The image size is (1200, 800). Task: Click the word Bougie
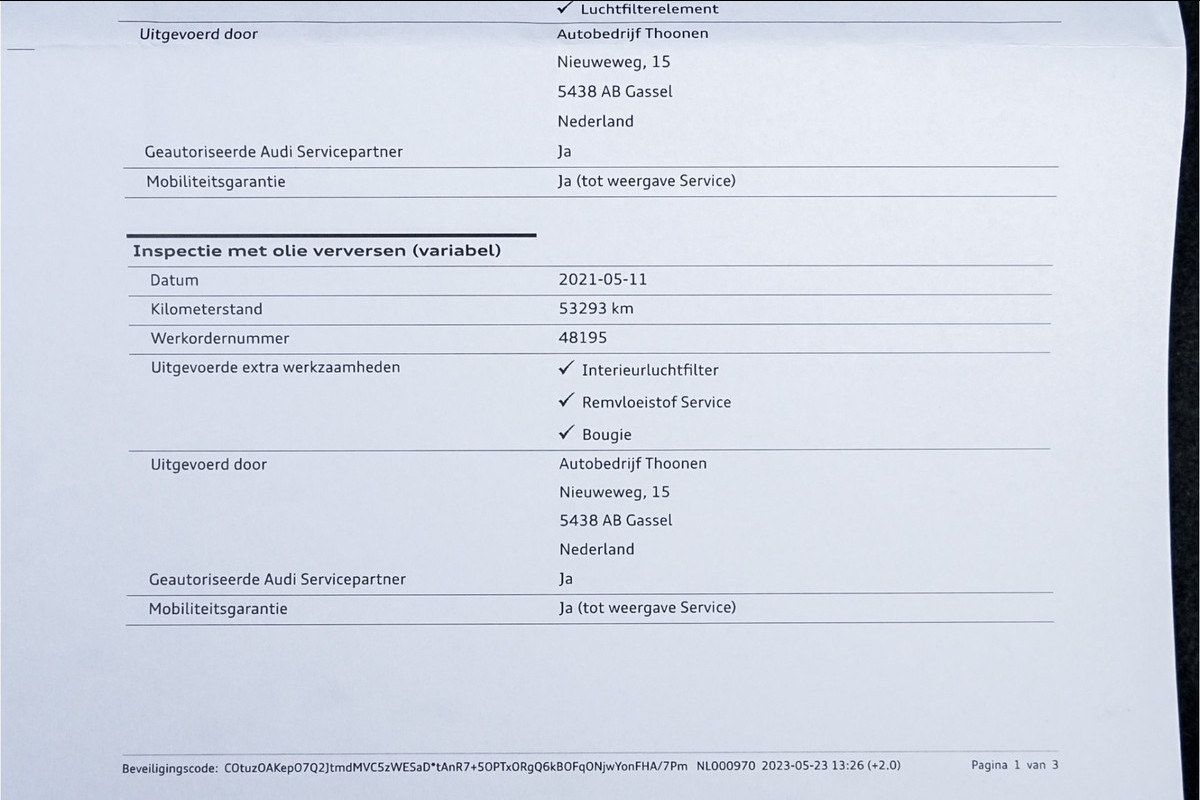tap(607, 435)
